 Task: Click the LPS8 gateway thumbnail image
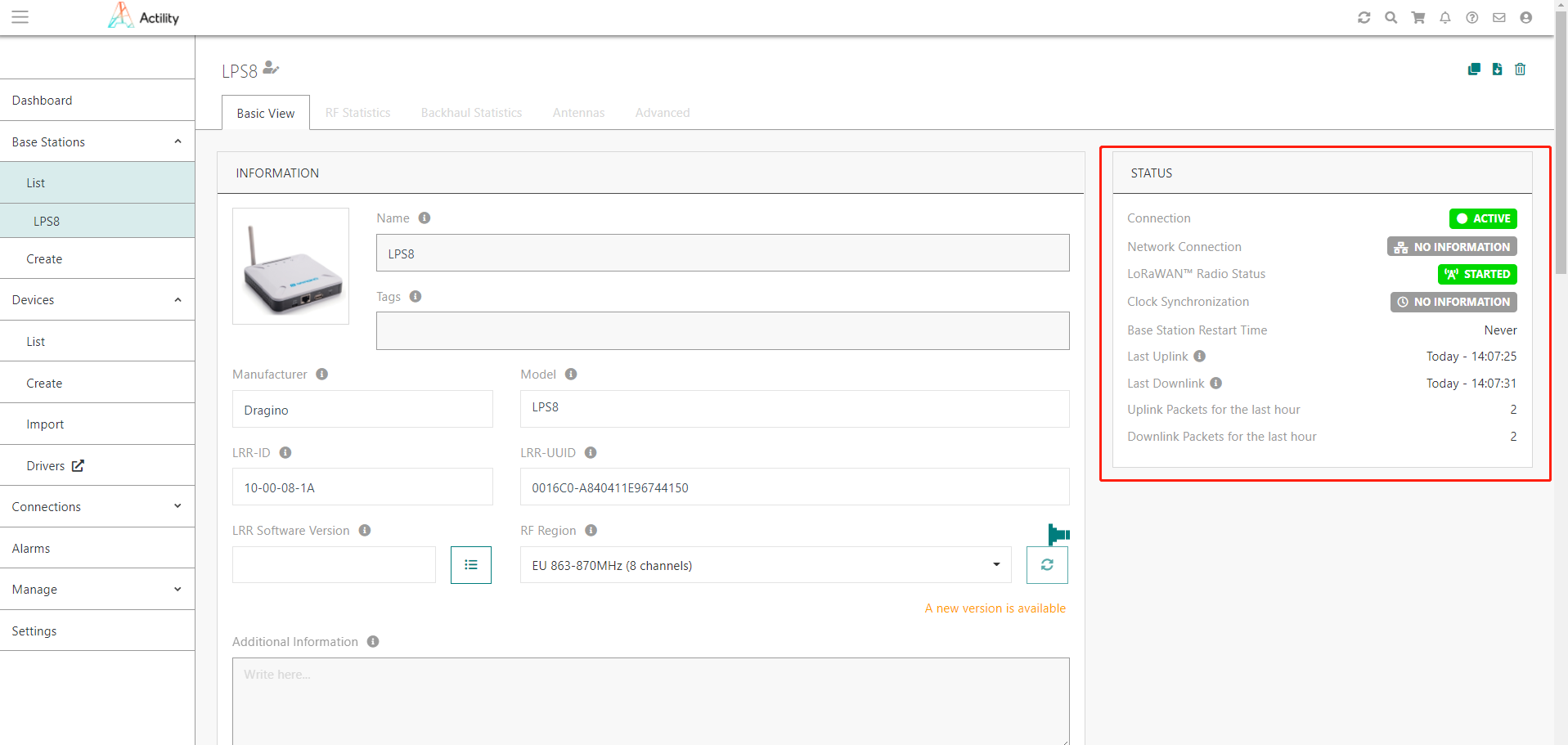point(290,266)
